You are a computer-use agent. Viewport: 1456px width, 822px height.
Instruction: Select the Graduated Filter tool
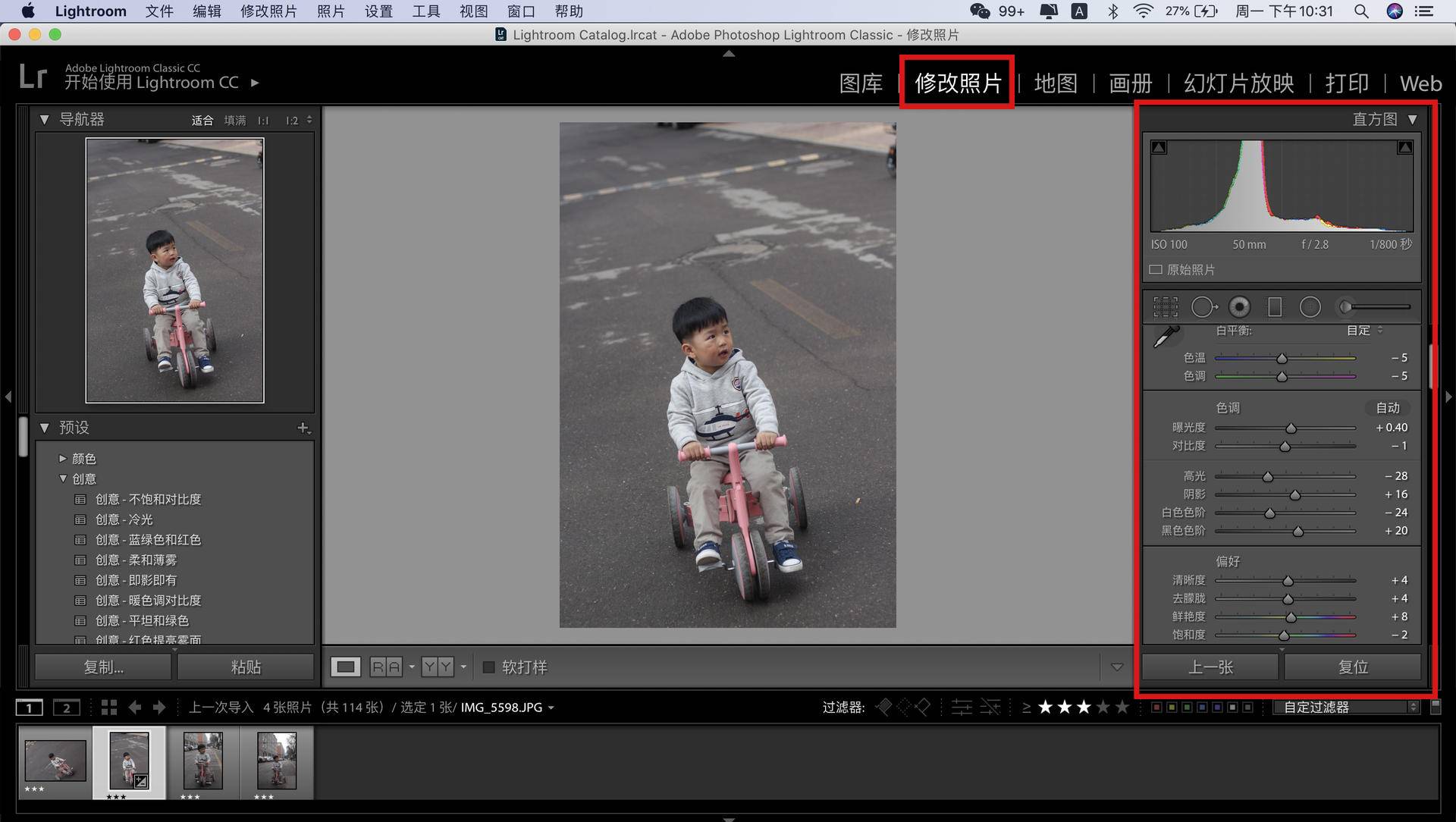[x=1275, y=307]
